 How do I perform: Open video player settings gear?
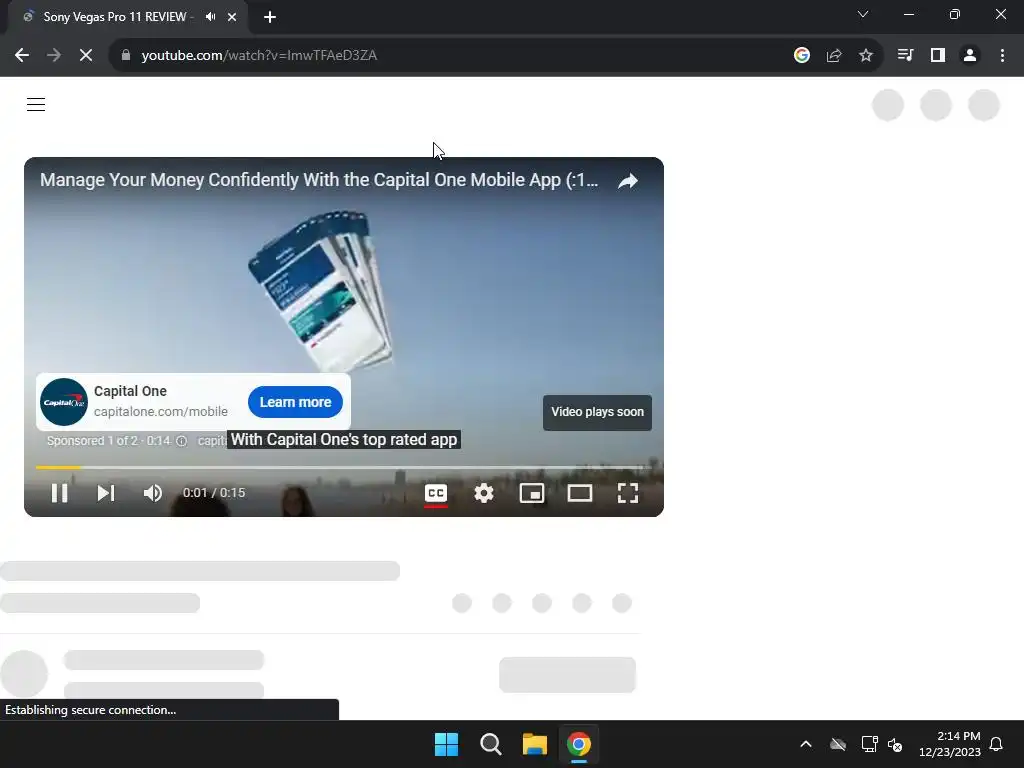483,493
